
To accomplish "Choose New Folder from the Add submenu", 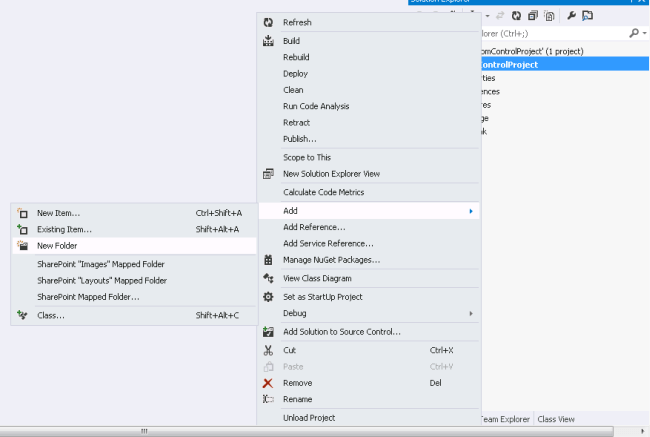I will [57, 245].
